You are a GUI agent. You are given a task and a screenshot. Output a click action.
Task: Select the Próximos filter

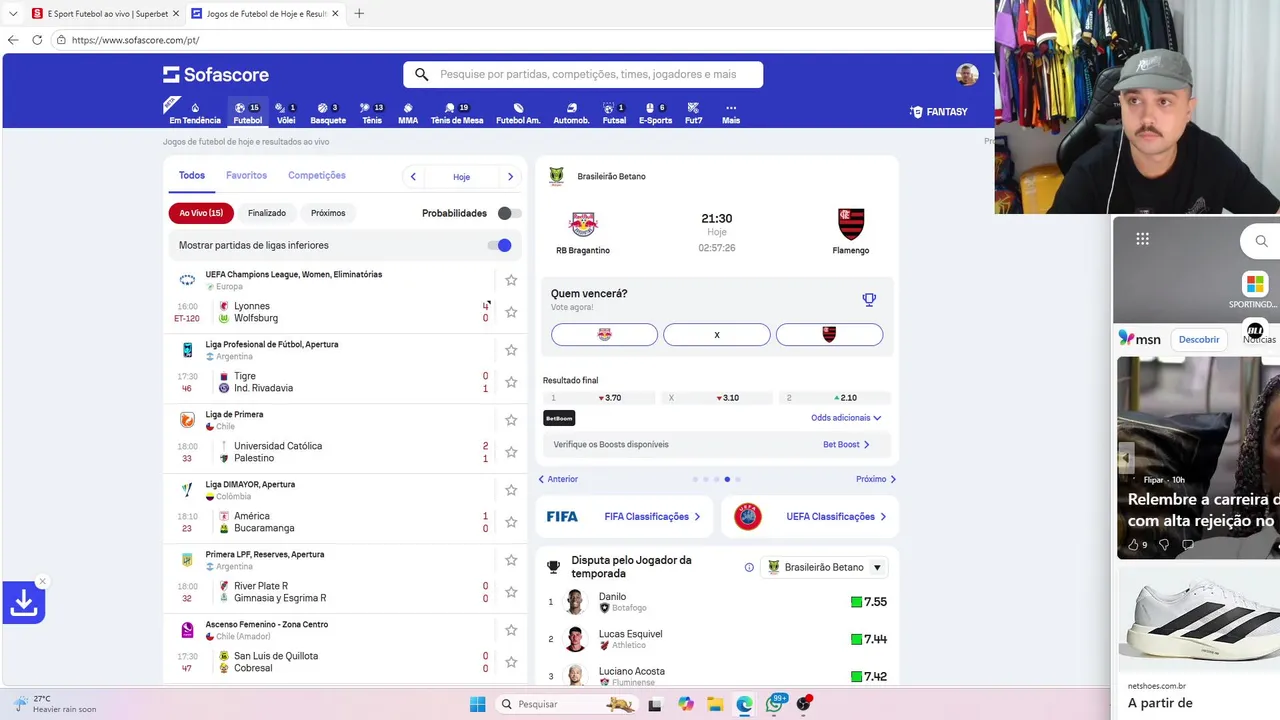click(x=328, y=213)
